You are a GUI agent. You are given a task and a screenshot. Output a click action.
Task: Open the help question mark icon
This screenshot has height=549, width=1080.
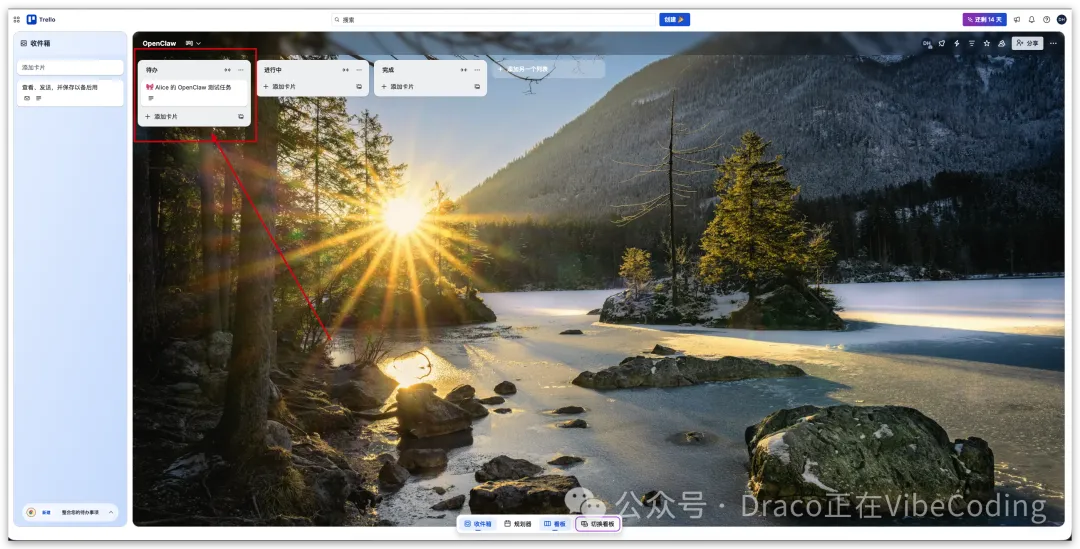pos(1046,19)
